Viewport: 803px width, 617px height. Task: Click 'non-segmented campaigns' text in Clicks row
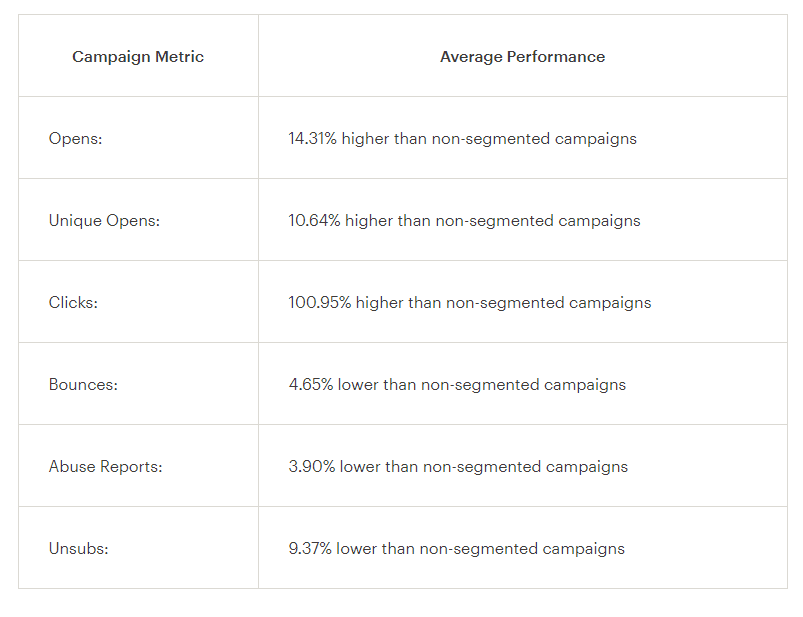[x=548, y=303]
